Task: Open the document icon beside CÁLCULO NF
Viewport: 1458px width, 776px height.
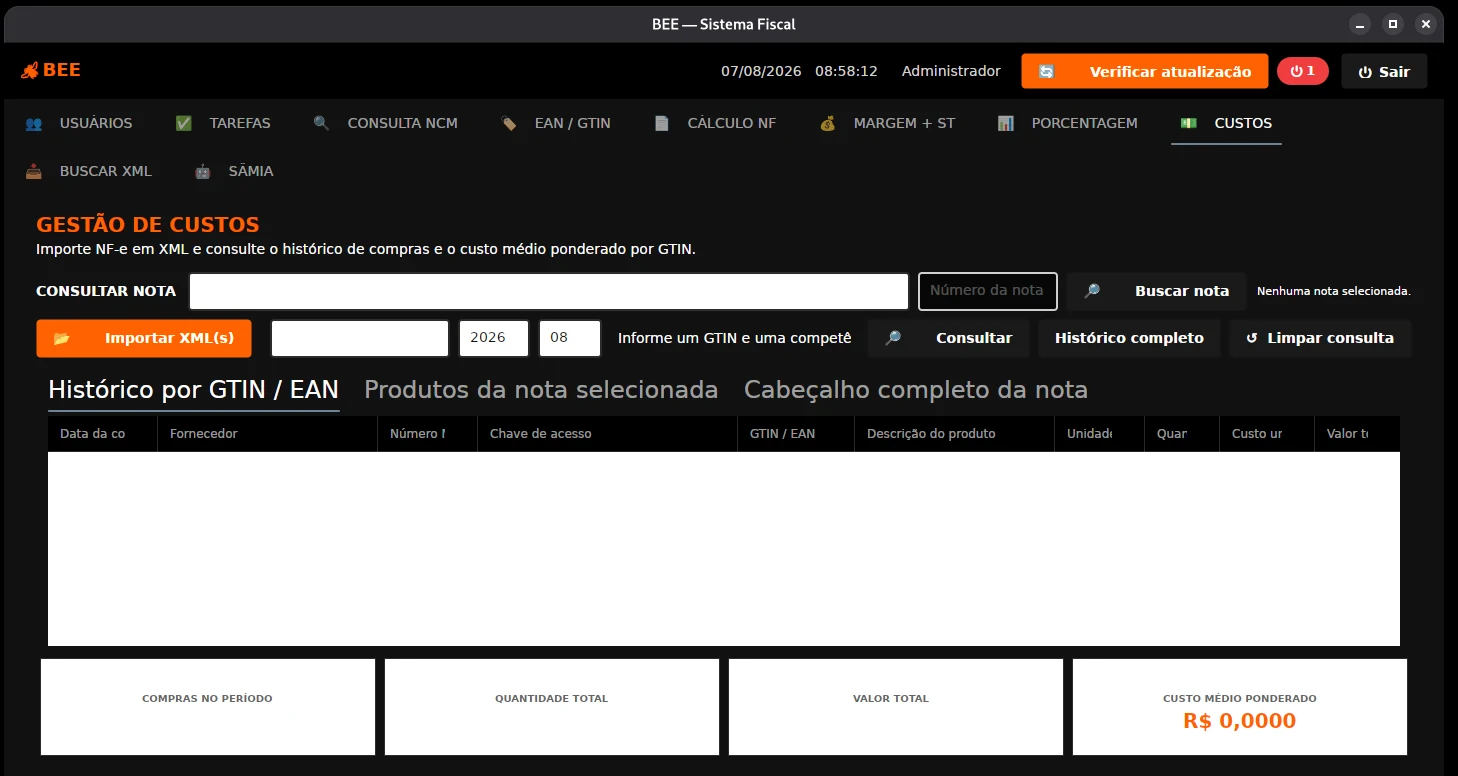Action: [662, 124]
